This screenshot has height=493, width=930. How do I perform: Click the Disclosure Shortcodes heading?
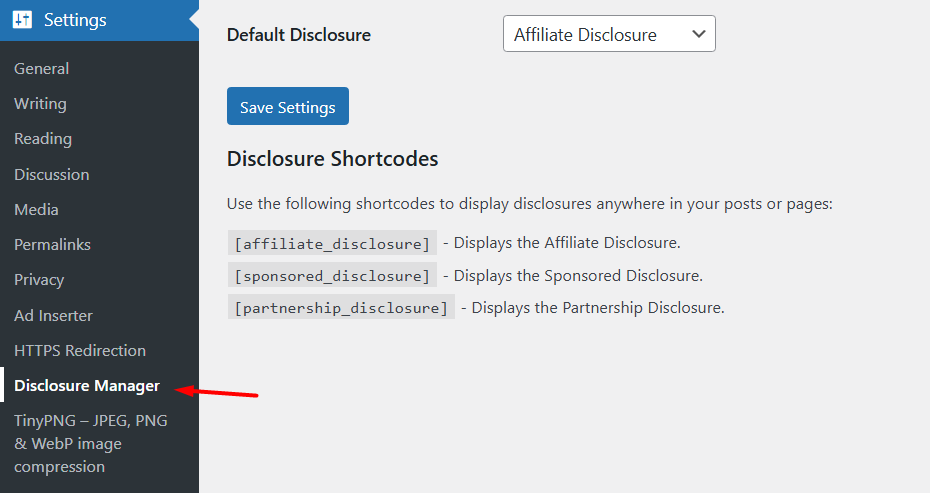point(332,159)
